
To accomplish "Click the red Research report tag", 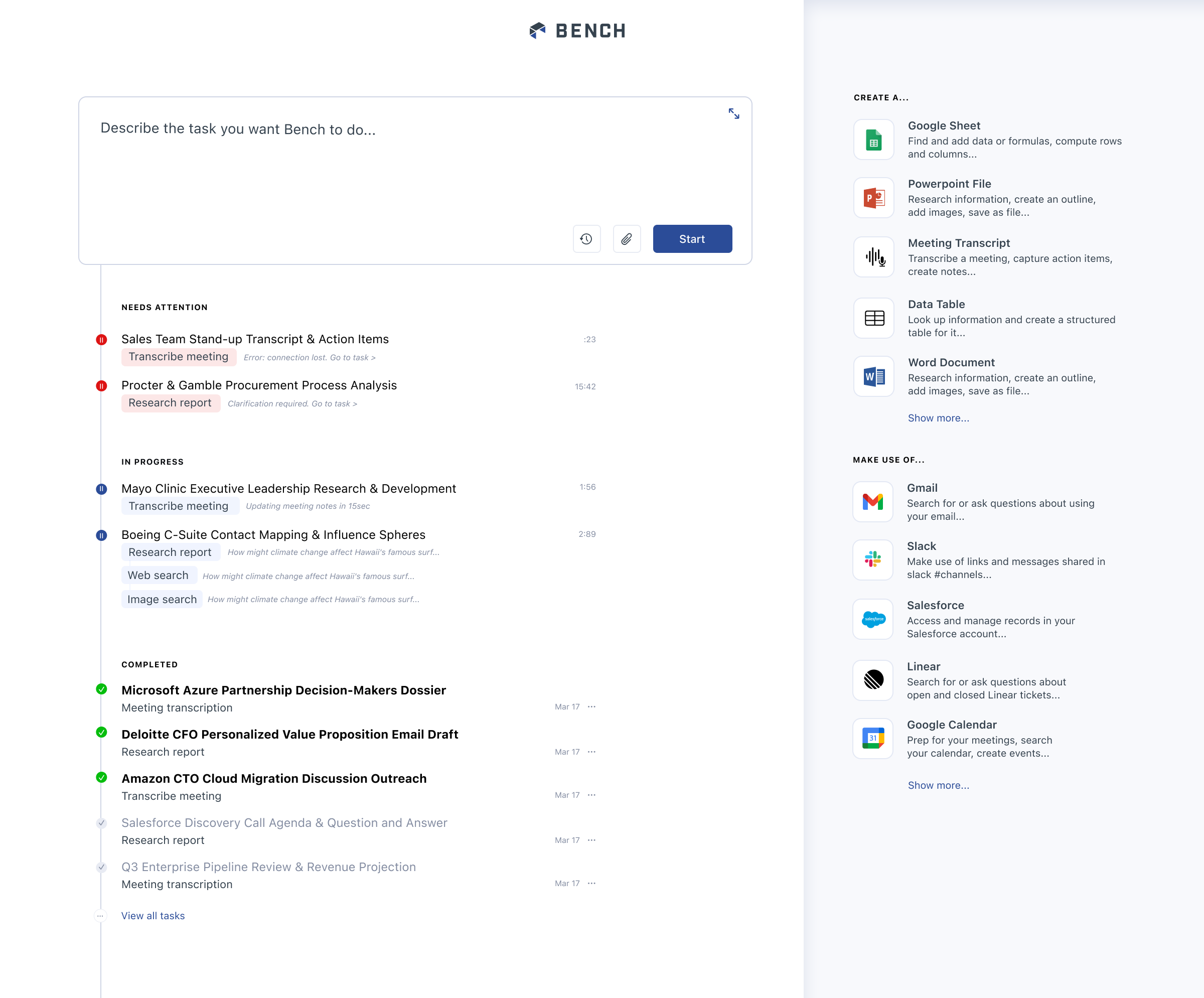I will (170, 403).
